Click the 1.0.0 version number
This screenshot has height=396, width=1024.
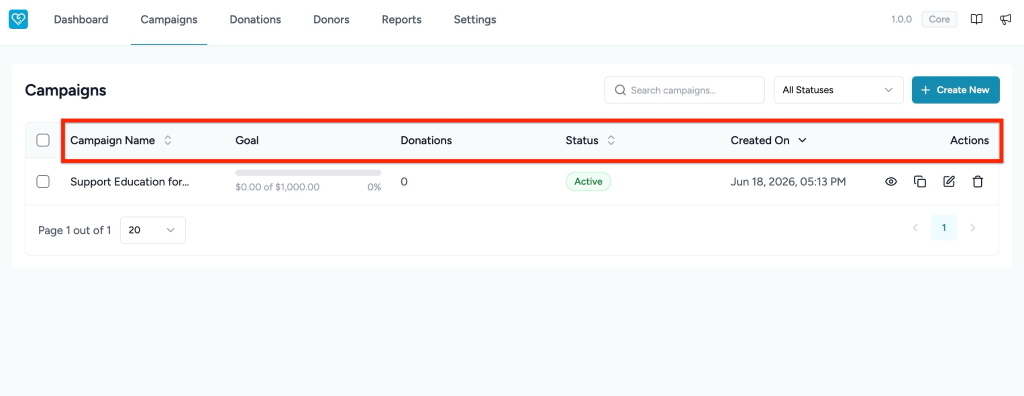[901, 20]
